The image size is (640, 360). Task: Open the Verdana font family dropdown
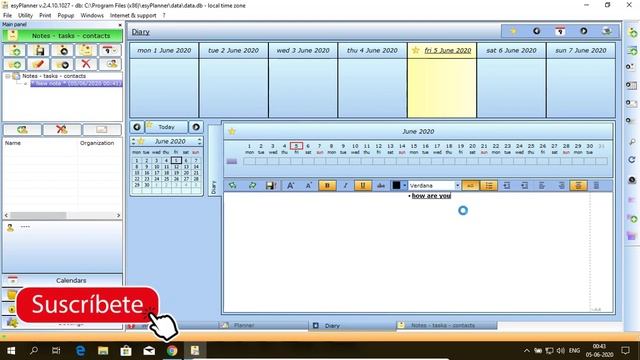coord(457,186)
